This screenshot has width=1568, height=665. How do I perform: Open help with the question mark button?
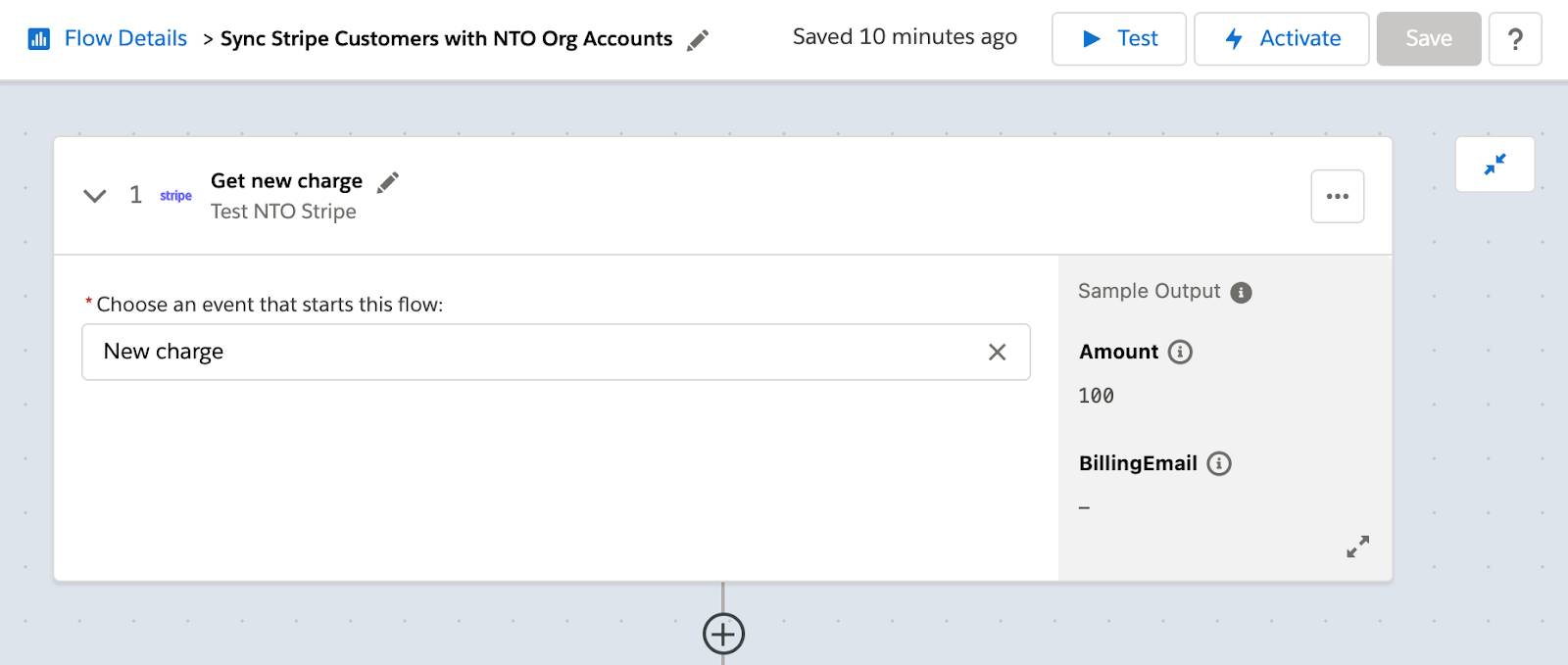coord(1515,38)
